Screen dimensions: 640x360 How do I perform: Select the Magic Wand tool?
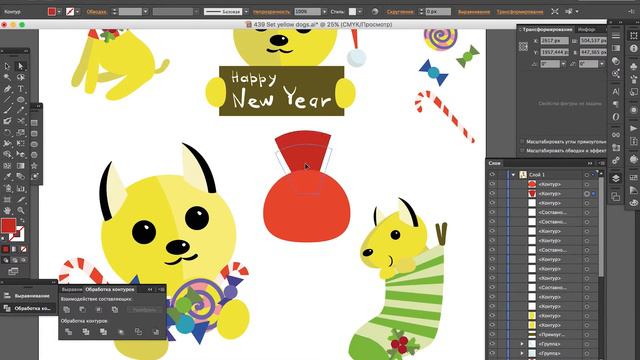tap(7, 77)
